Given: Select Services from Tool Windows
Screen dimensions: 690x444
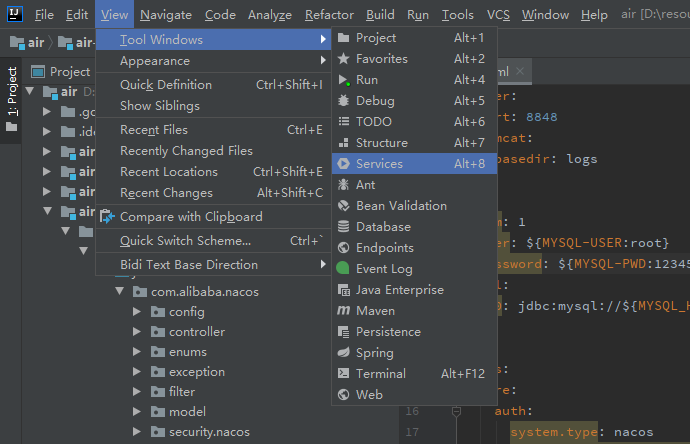Looking at the screenshot, I should (x=379, y=164).
